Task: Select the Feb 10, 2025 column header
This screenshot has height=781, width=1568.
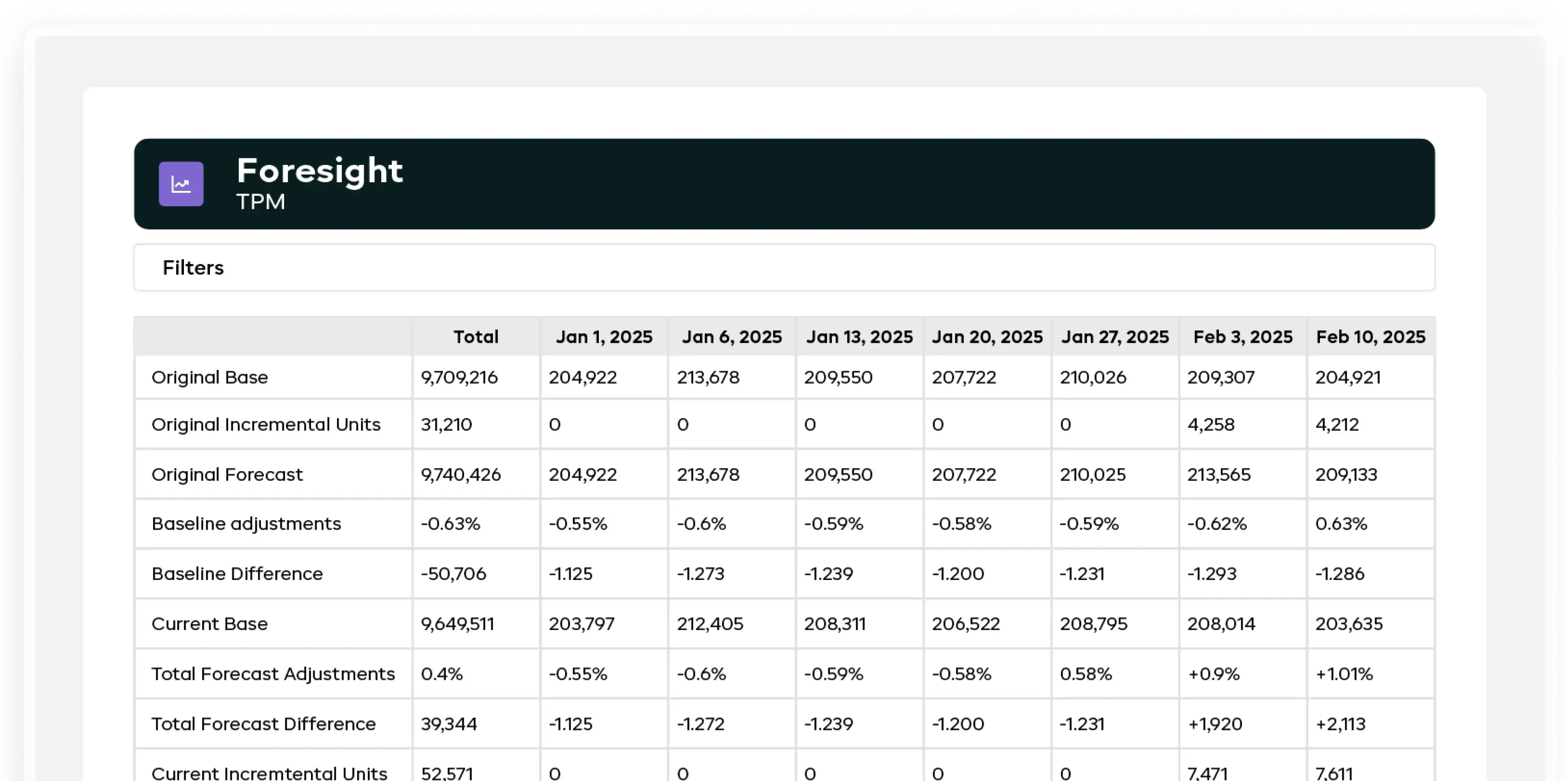Action: coord(1371,337)
